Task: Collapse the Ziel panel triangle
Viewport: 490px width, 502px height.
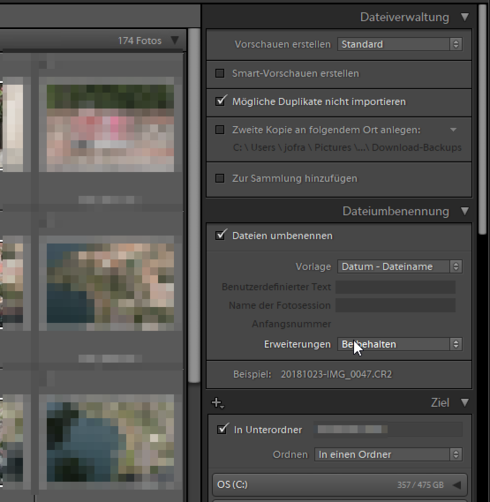Action: tap(465, 402)
